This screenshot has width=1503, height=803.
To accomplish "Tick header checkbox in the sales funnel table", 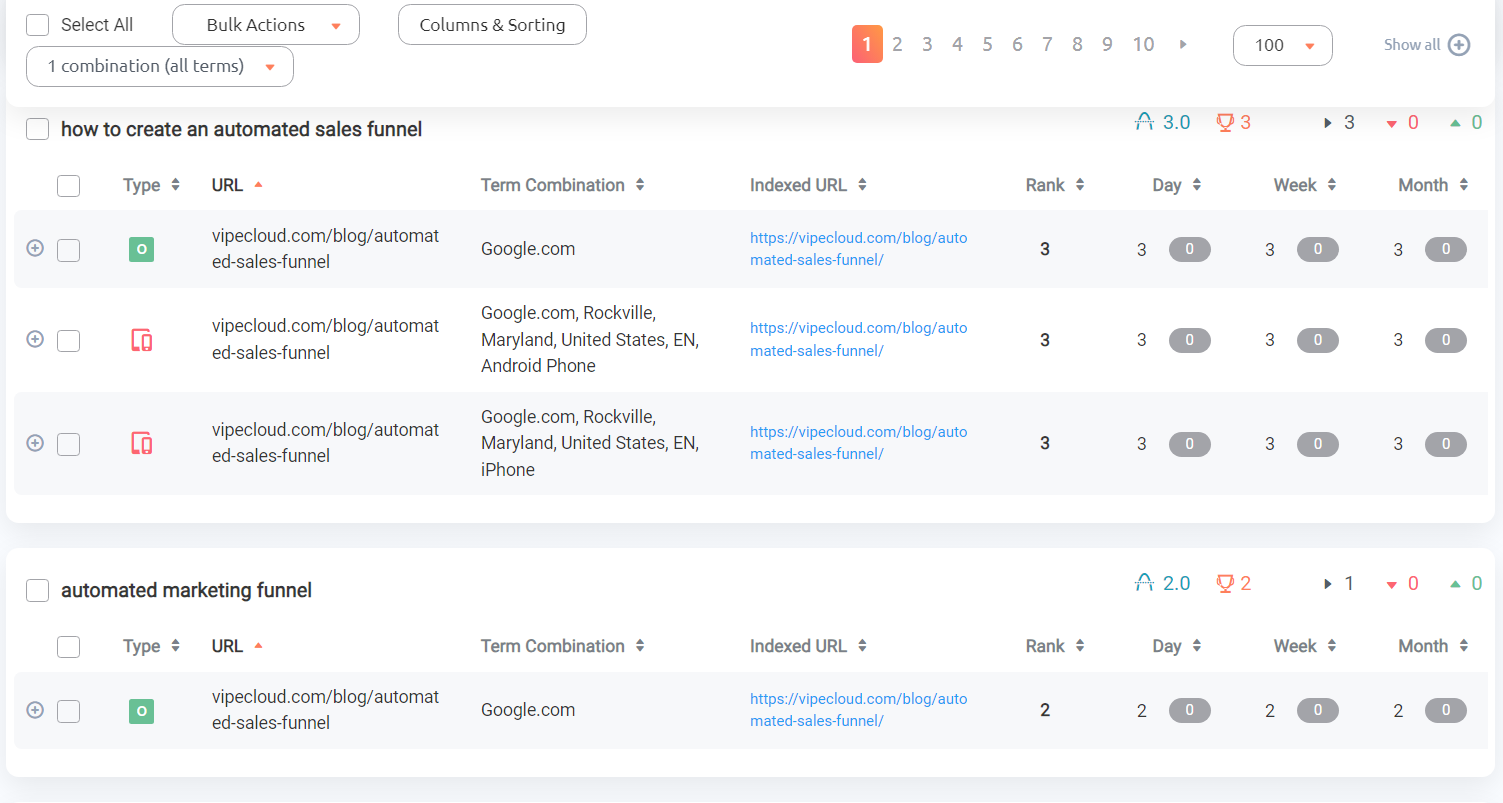I will [x=69, y=185].
